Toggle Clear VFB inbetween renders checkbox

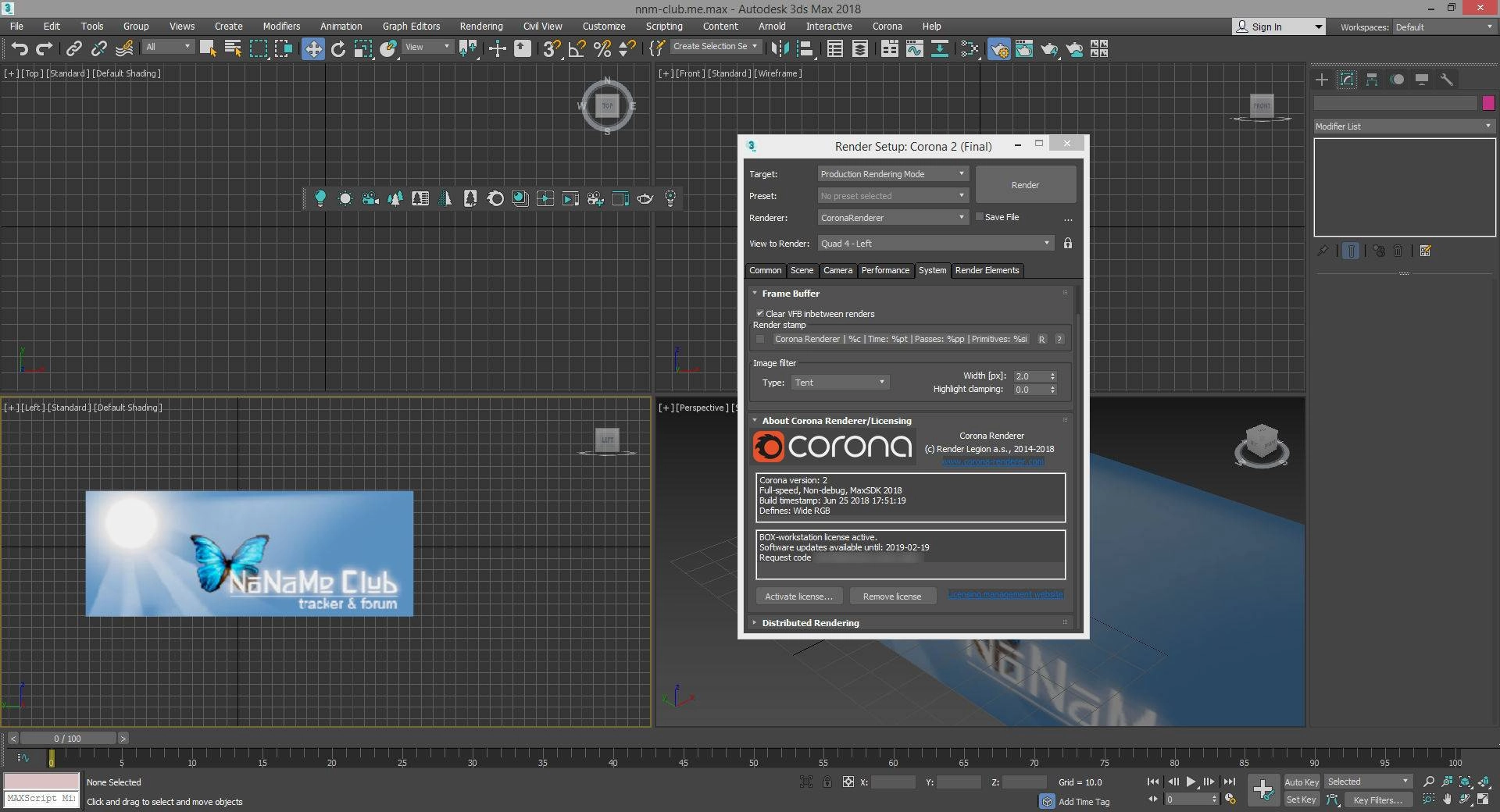click(759, 314)
